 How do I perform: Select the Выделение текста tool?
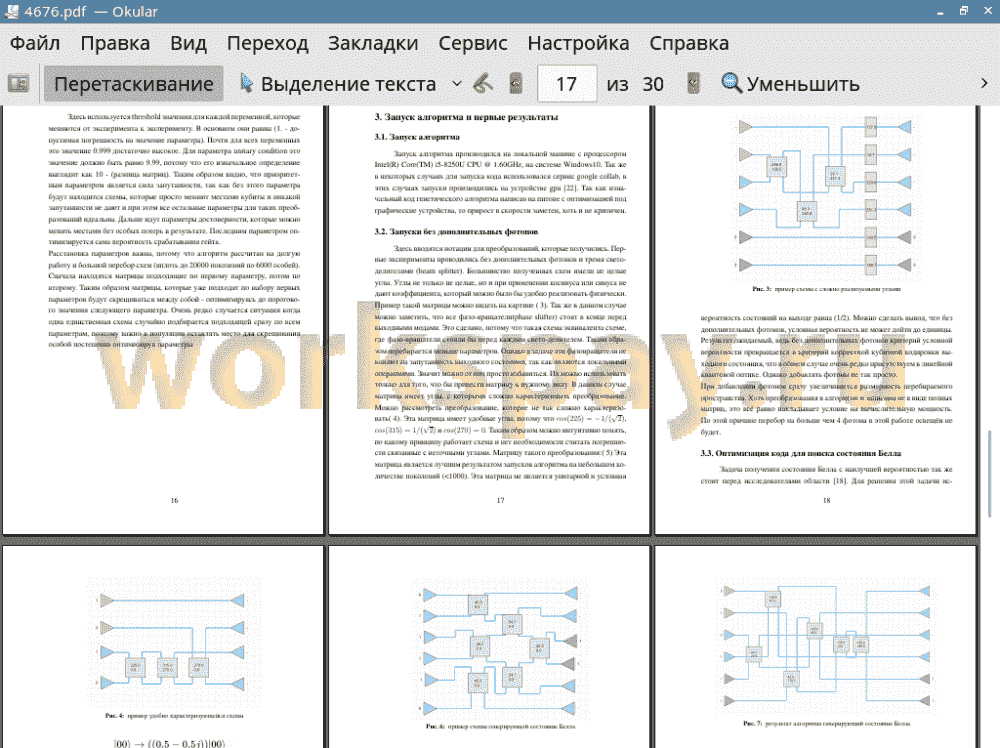pyautogui.click(x=338, y=84)
